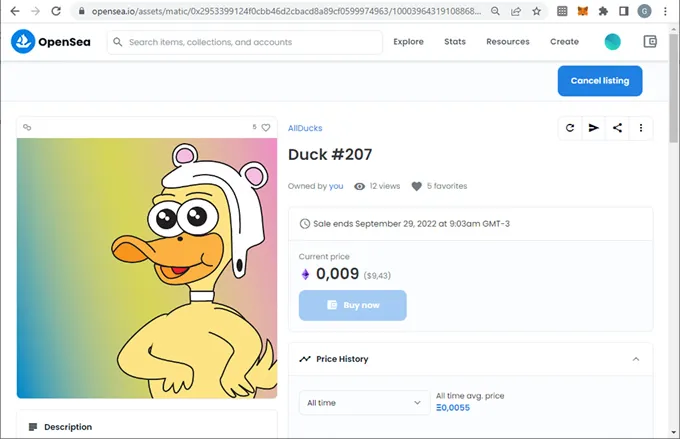Screen dimensions: 680x439
Task: Open the share icon for Duck #207
Action: 618,128
